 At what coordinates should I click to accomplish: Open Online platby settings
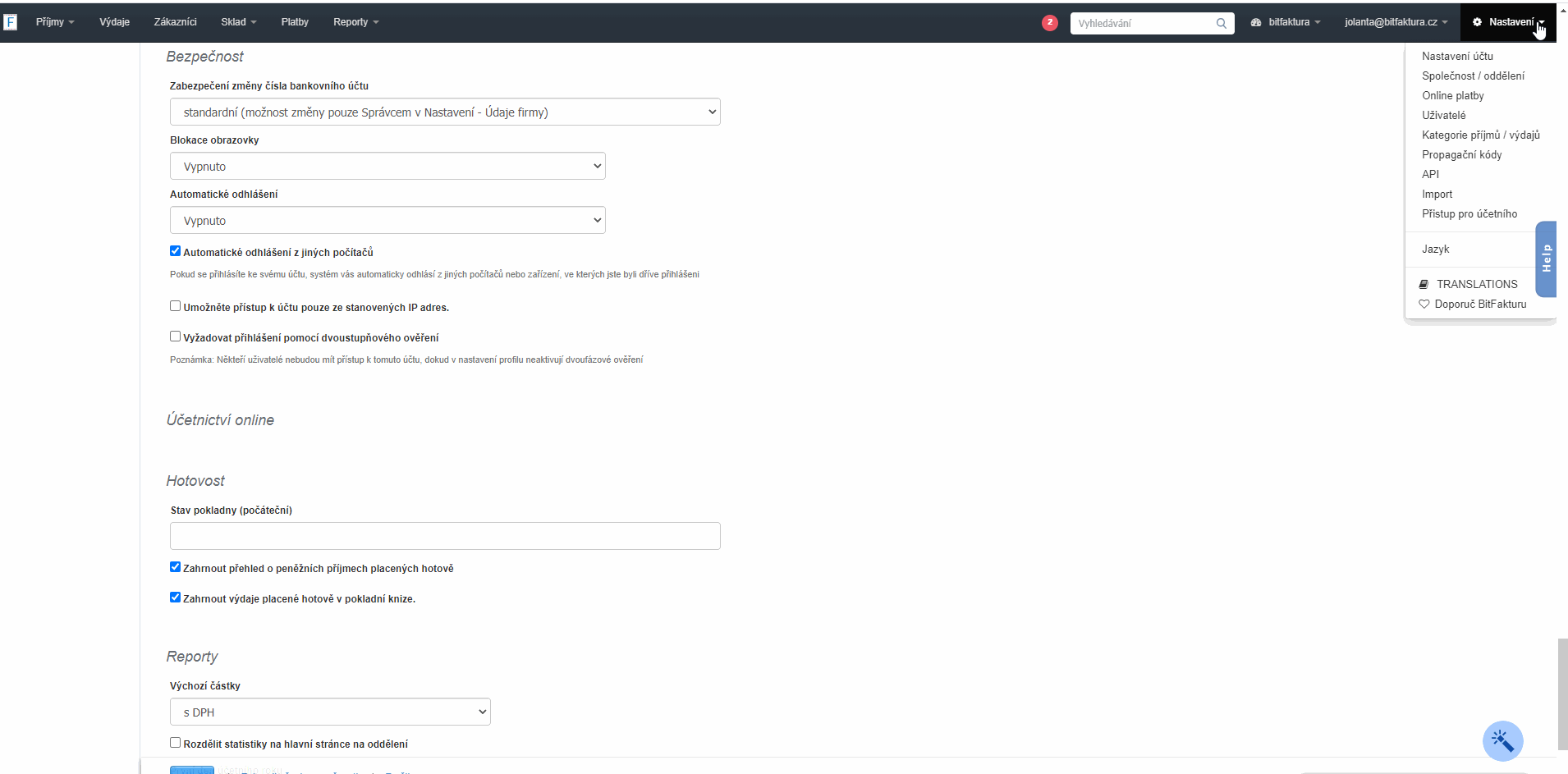pyautogui.click(x=1453, y=95)
